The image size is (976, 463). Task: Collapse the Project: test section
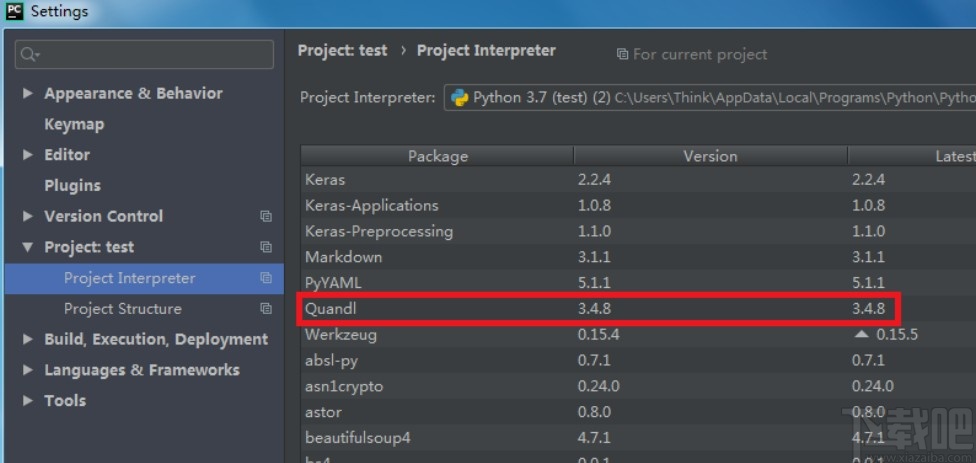pos(28,248)
